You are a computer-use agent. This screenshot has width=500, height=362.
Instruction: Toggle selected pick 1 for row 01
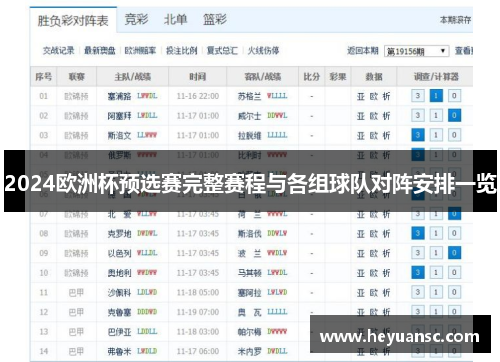[436, 96]
